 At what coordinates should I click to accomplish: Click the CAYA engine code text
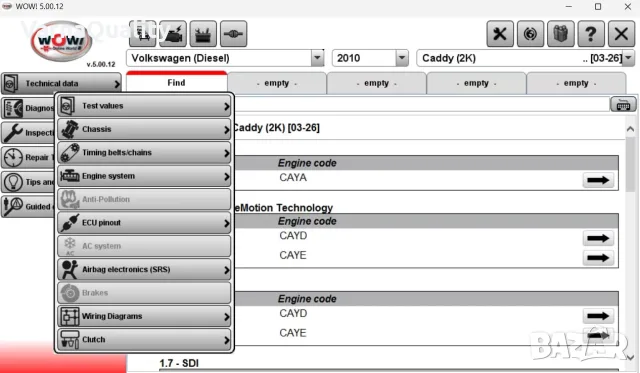293,178
